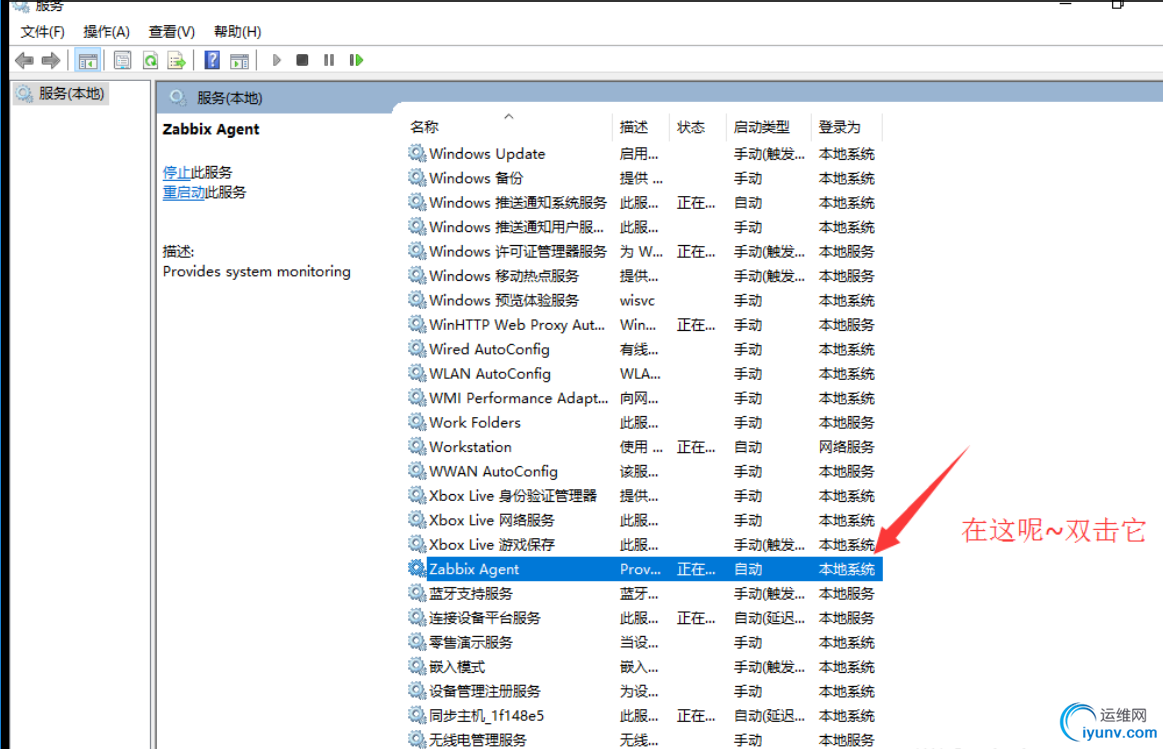Screen dimensions: 1163x749
Task: Select the 零售演示服务 row
Action: coord(644,642)
